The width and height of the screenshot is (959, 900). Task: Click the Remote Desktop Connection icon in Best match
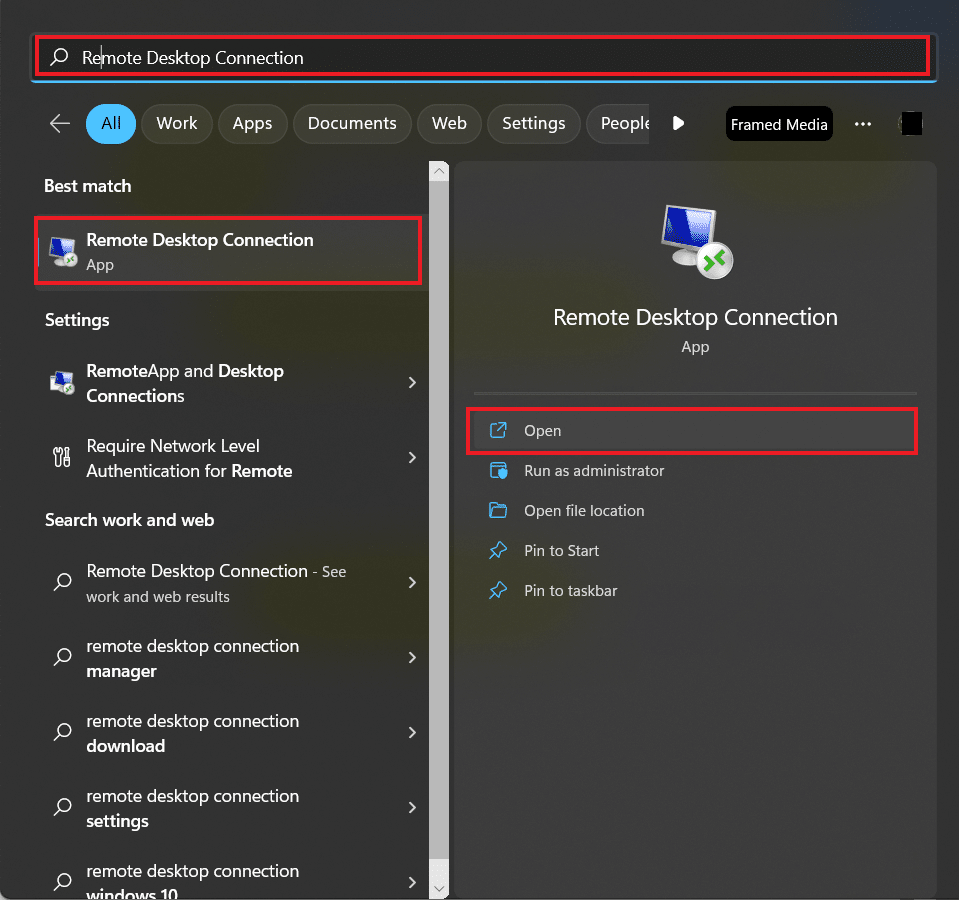[x=62, y=252]
